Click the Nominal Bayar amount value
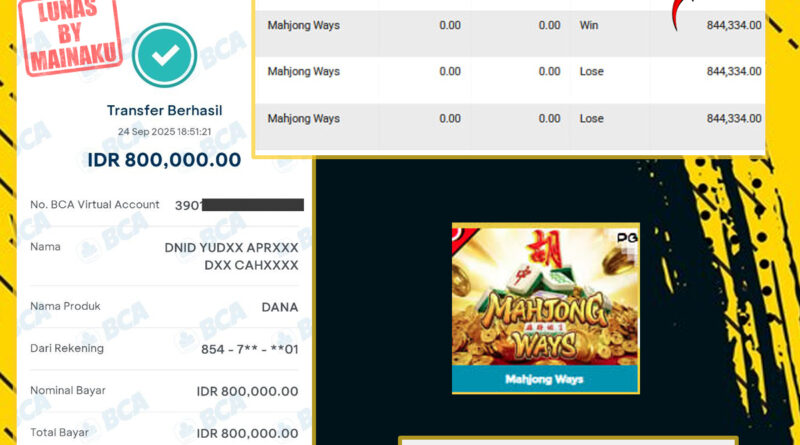The height and width of the screenshot is (445, 800). [247, 391]
